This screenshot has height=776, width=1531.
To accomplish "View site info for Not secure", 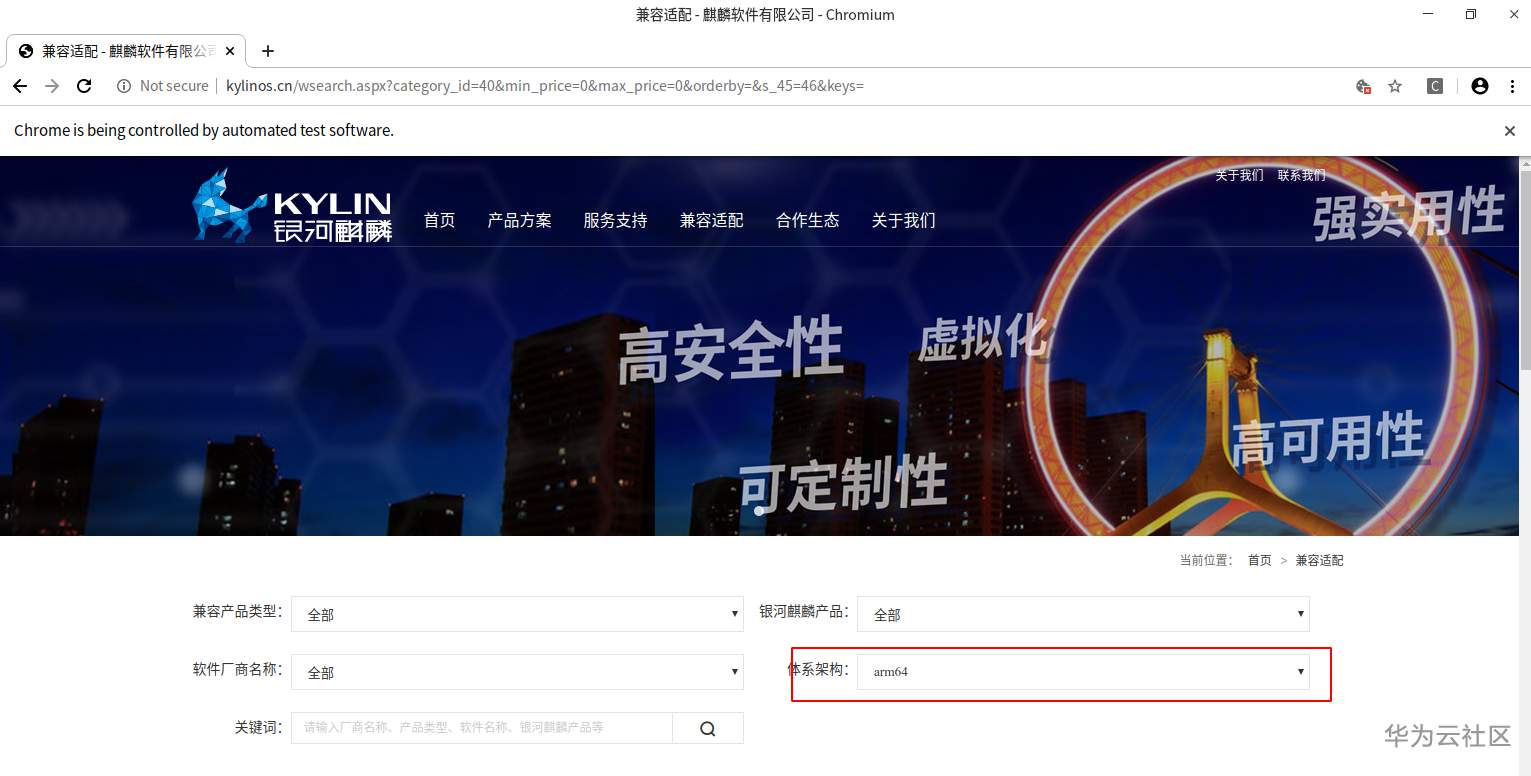I will (163, 86).
